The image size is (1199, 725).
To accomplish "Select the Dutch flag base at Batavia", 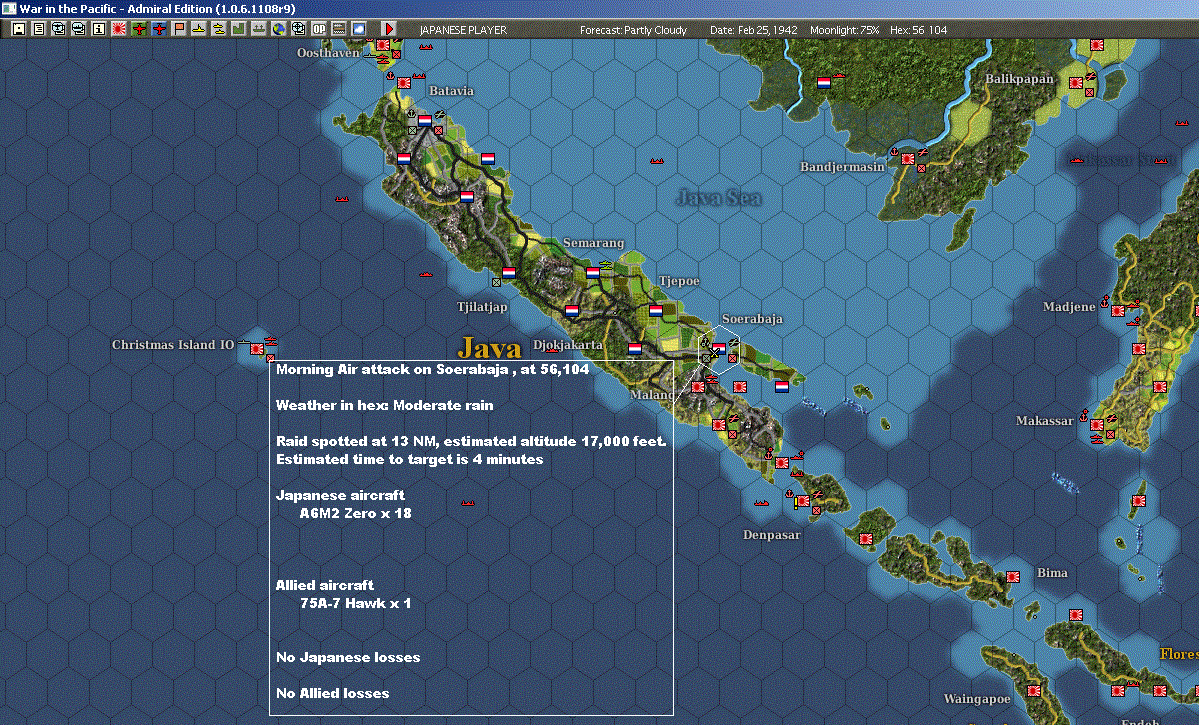I will pos(424,120).
